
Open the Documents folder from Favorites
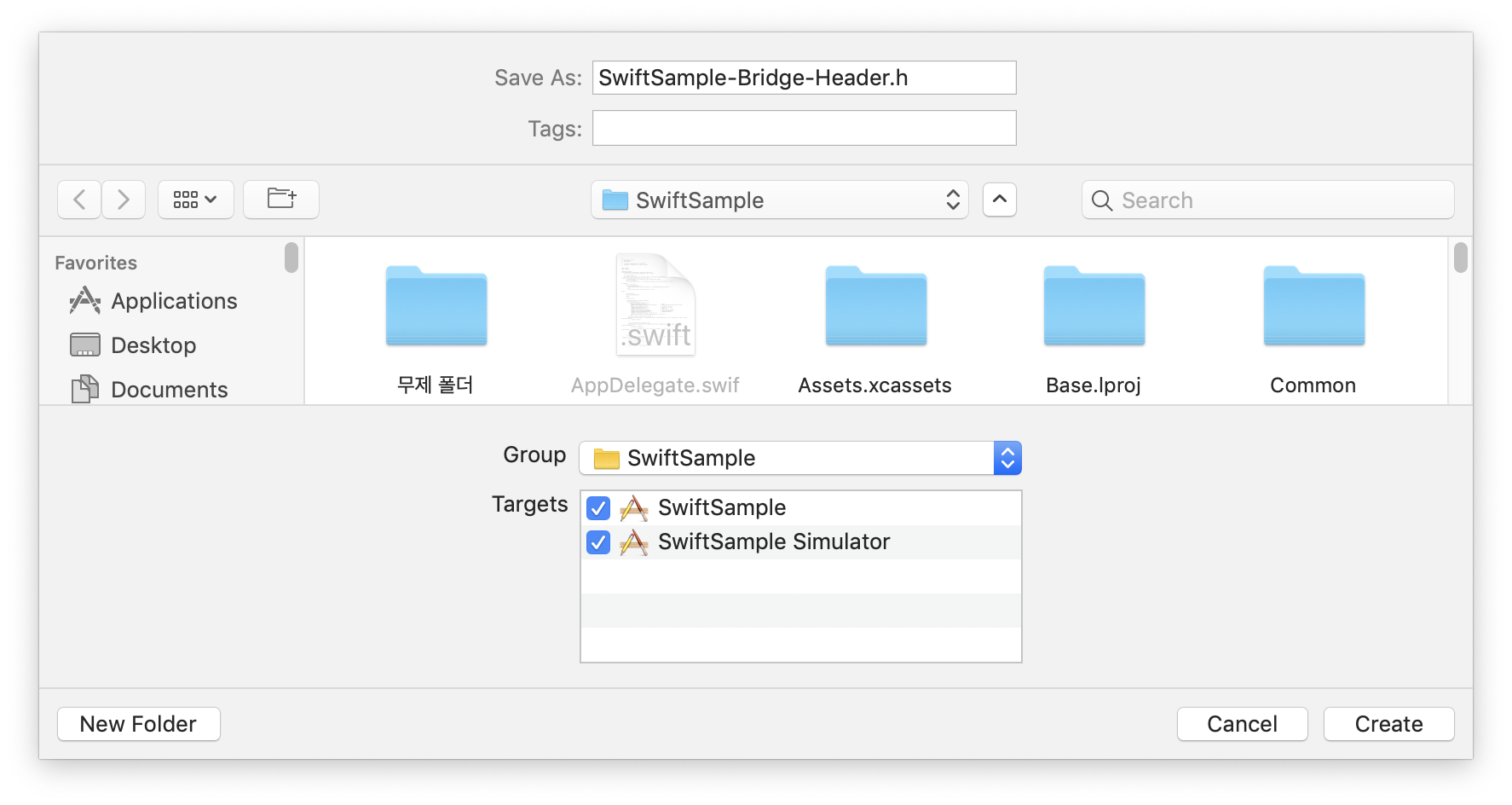point(169,389)
